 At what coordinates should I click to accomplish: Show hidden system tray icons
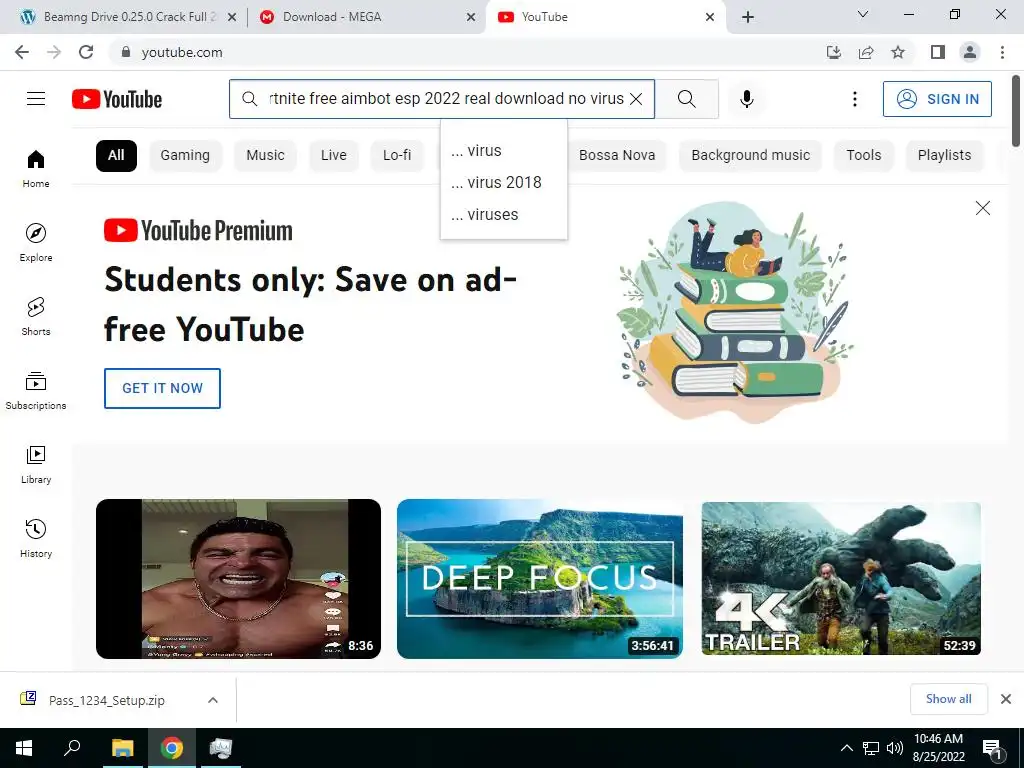point(846,748)
